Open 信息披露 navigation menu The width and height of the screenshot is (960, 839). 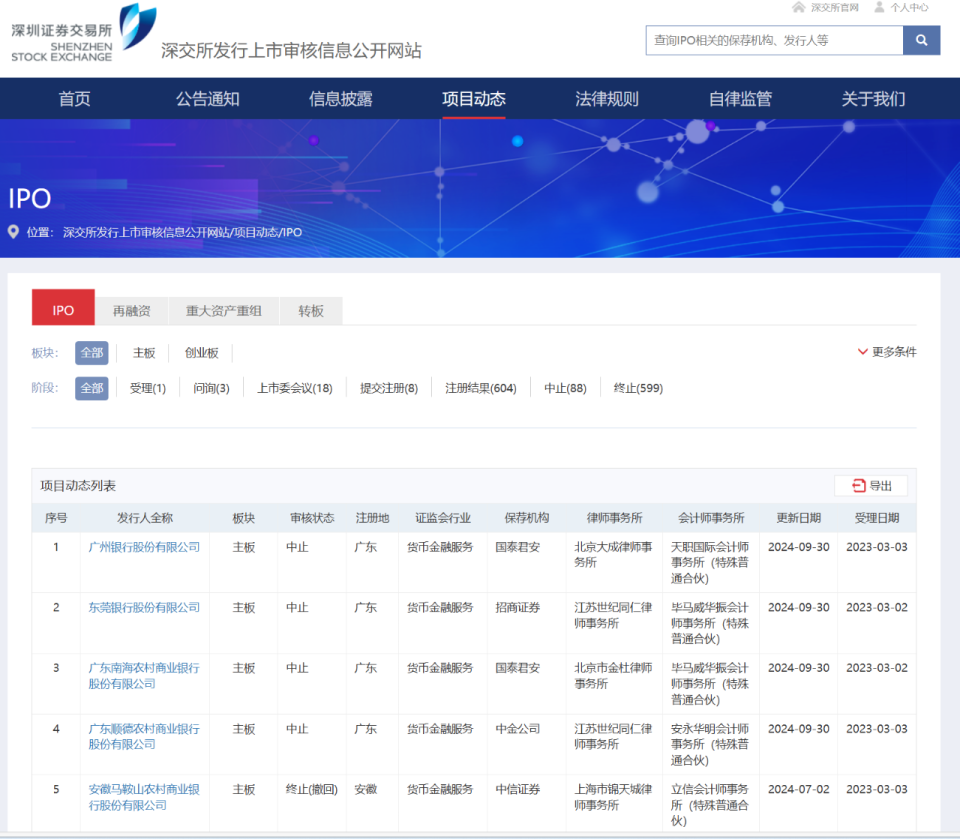[340, 99]
